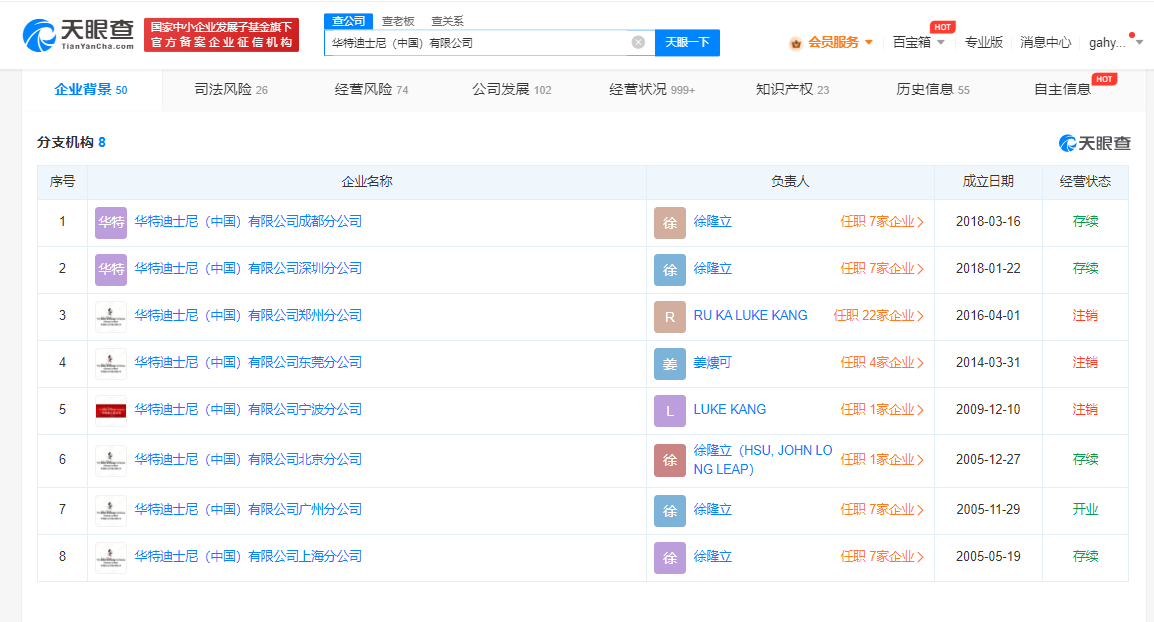Image resolution: width=1154 pixels, height=622 pixels.
Task: Open 华特迪士尼（中国）有限公司成都分公司 link
Action: click(248, 222)
